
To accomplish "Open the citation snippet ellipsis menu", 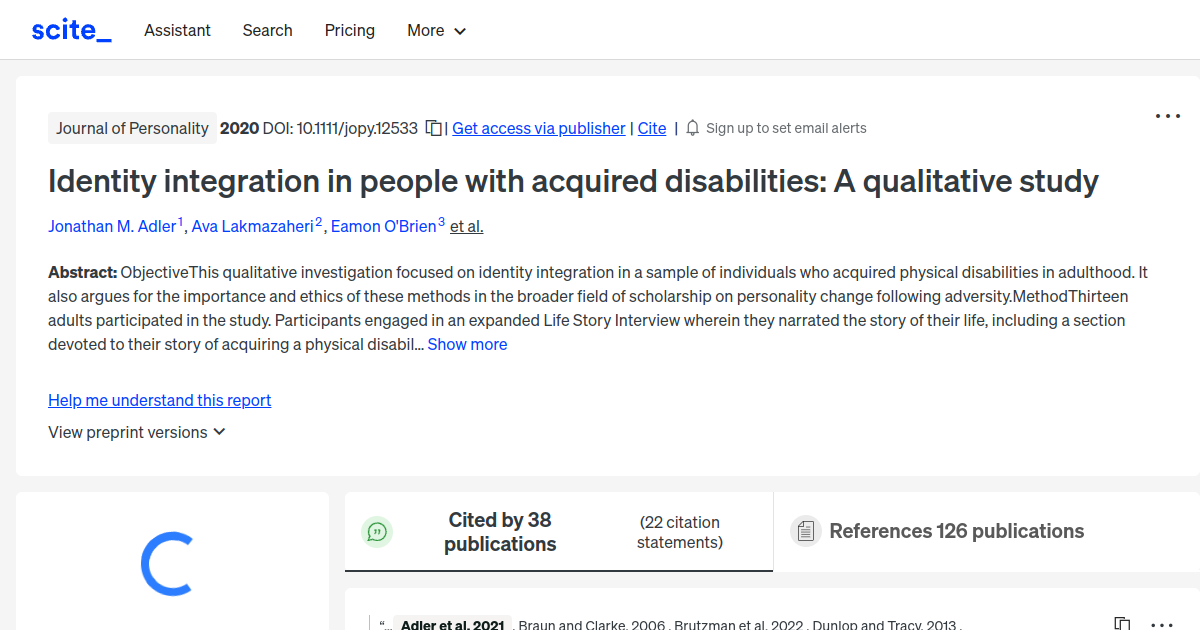I will (x=1160, y=622).
